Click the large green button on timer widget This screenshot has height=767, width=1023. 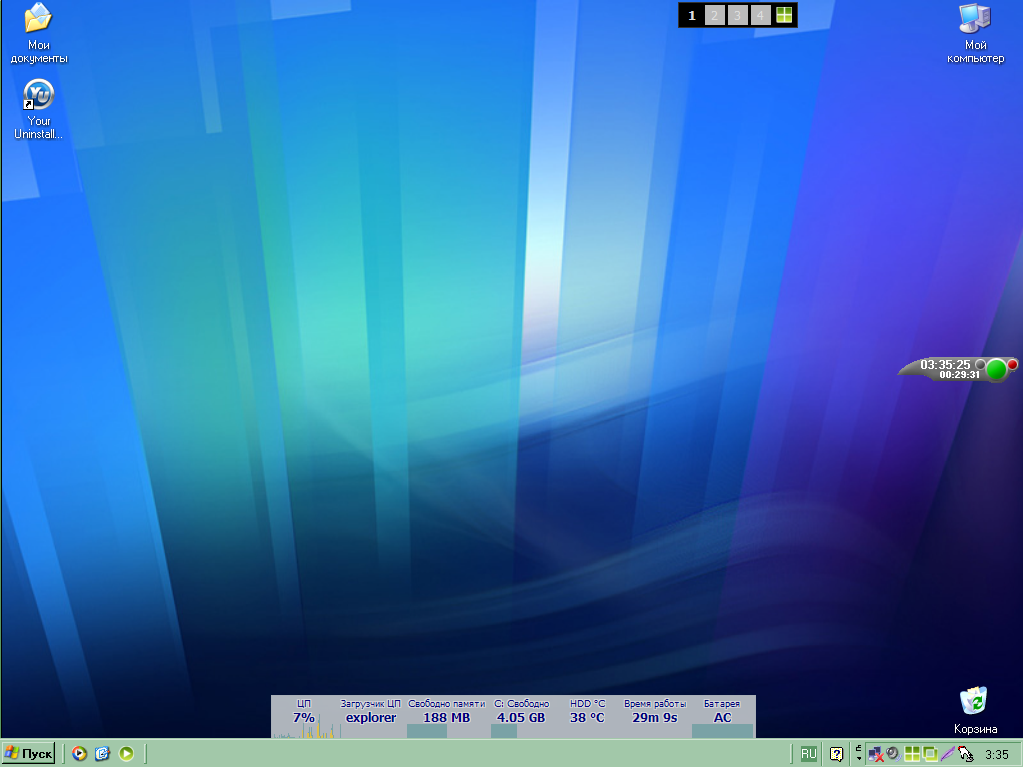(996, 369)
